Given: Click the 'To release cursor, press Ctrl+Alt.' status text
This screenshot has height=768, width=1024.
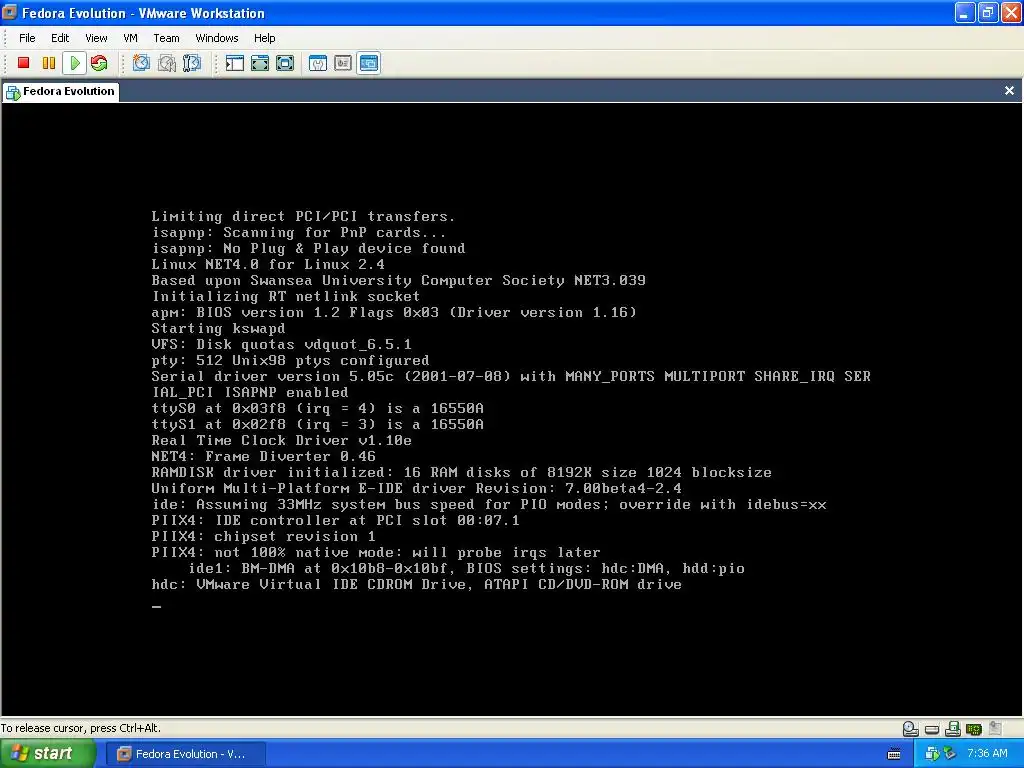Looking at the screenshot, I should (x=81, y=728).
